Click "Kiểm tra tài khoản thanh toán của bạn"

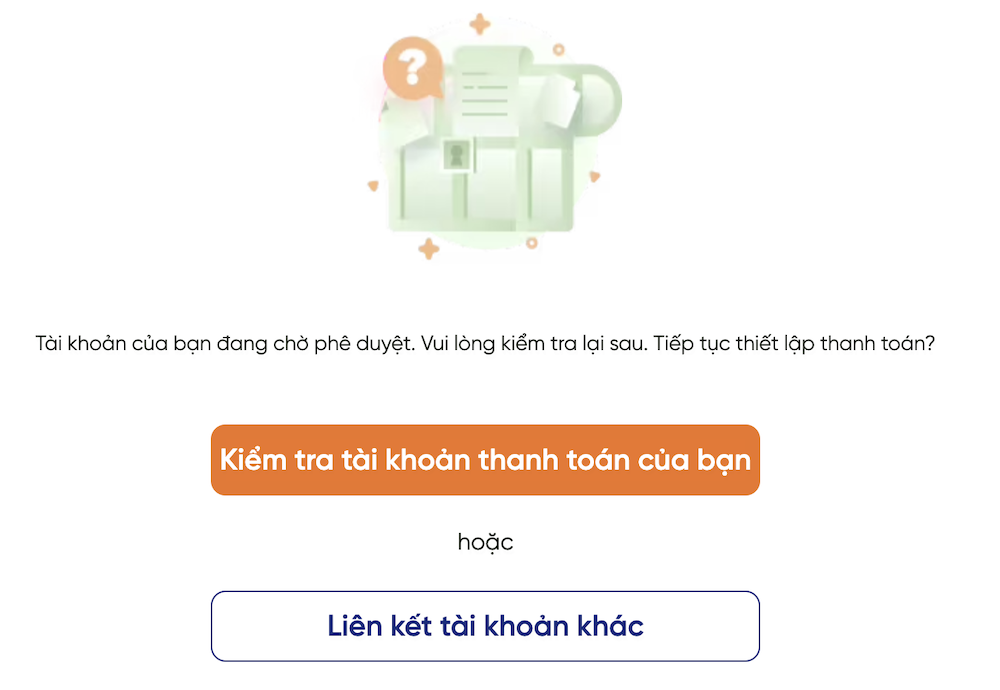(485, 460)
